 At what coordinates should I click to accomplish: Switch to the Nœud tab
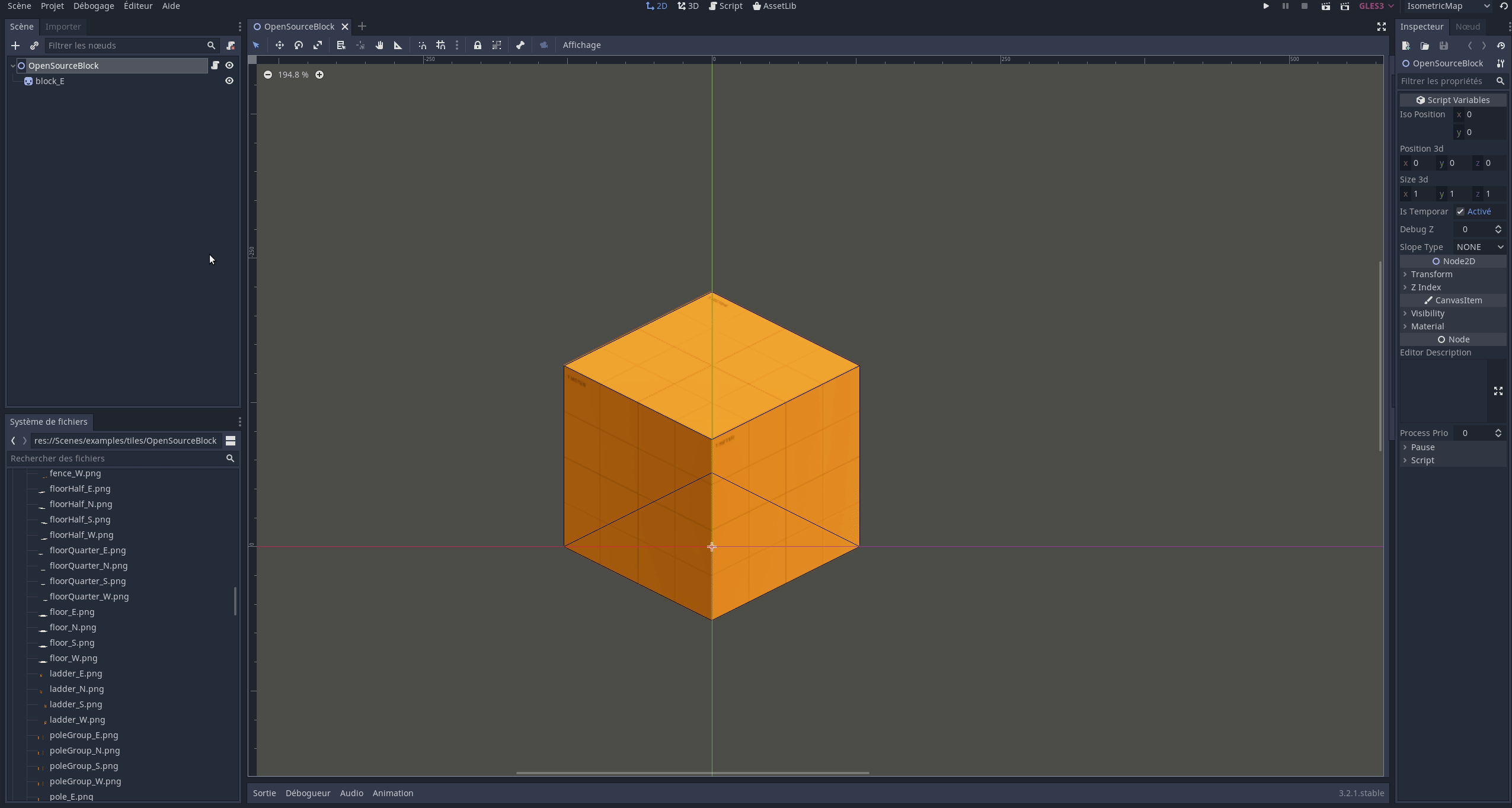(1468, 27)
